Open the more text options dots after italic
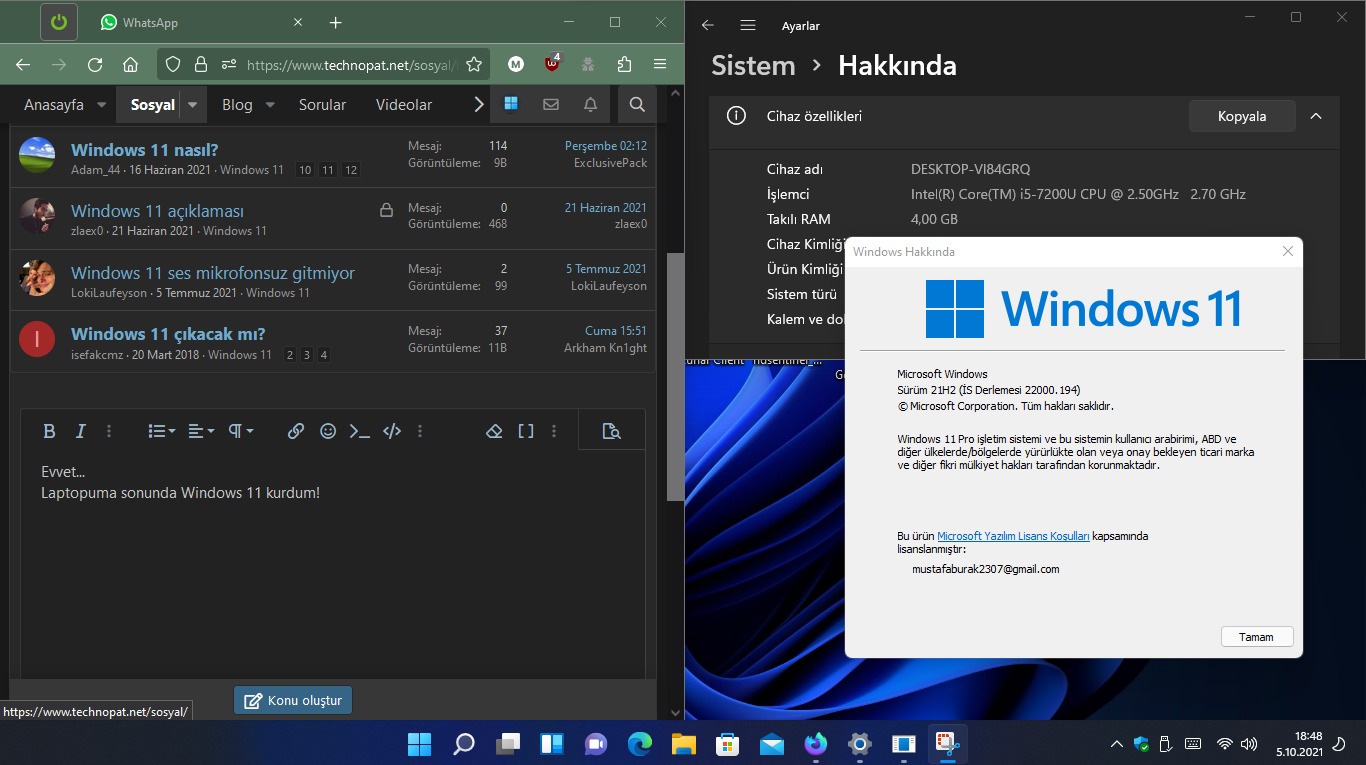 pyautogui.click(x=109, y=431)
